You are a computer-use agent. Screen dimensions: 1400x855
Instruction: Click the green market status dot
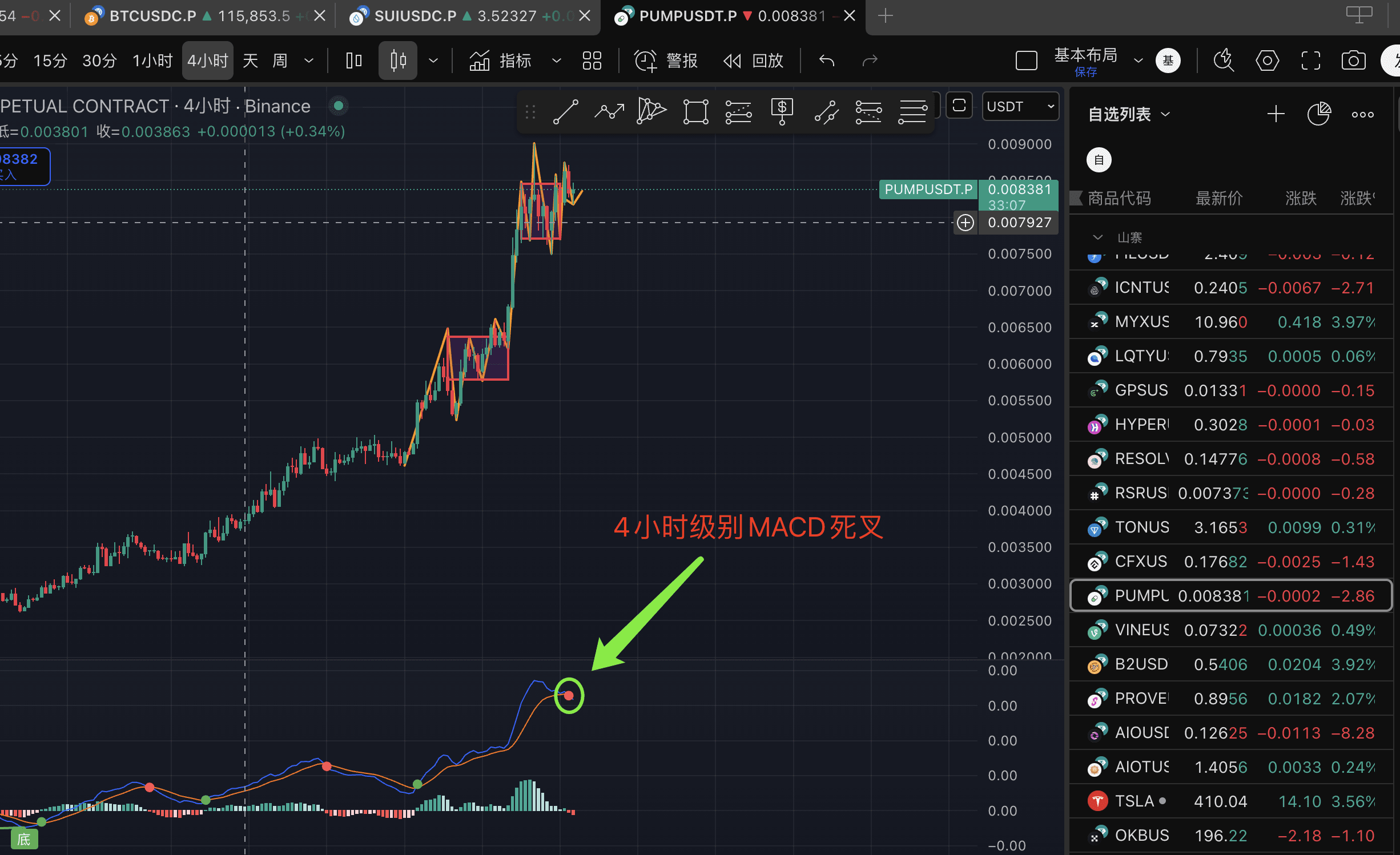[x=339, y=106]
